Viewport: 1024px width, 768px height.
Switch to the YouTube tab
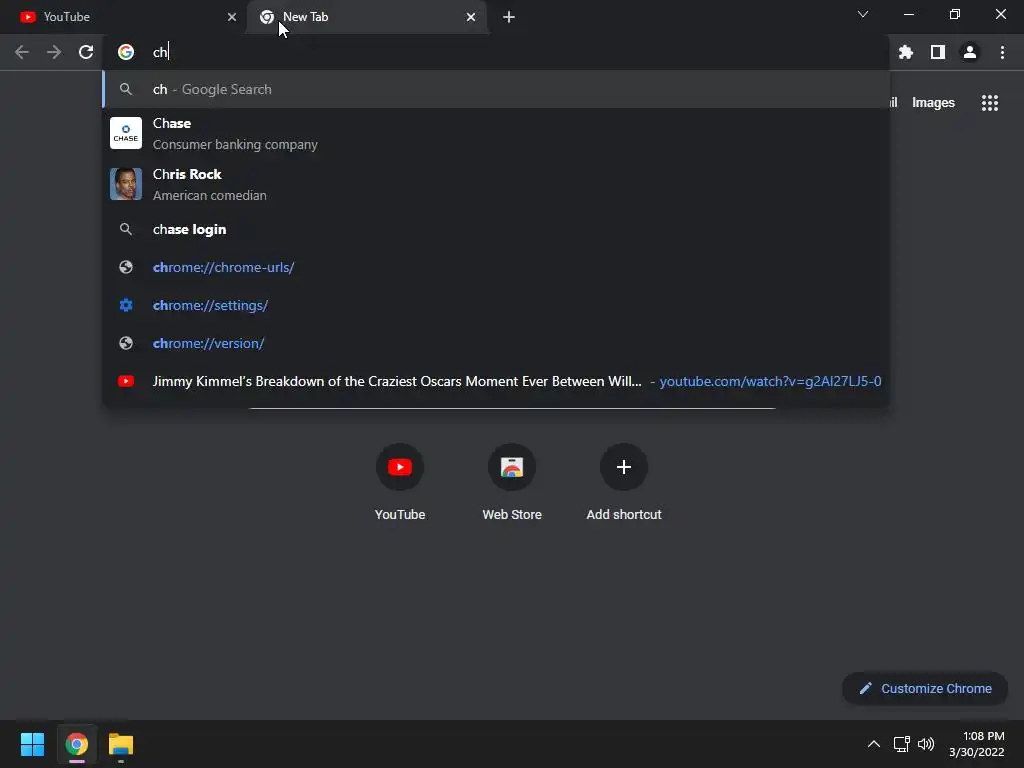point(123,17)
